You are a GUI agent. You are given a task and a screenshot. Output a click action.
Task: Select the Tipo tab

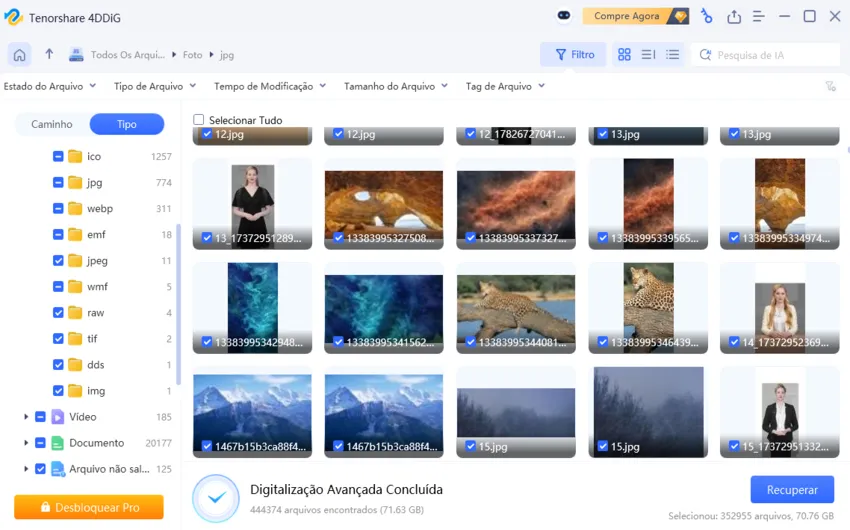click(127, 124)
